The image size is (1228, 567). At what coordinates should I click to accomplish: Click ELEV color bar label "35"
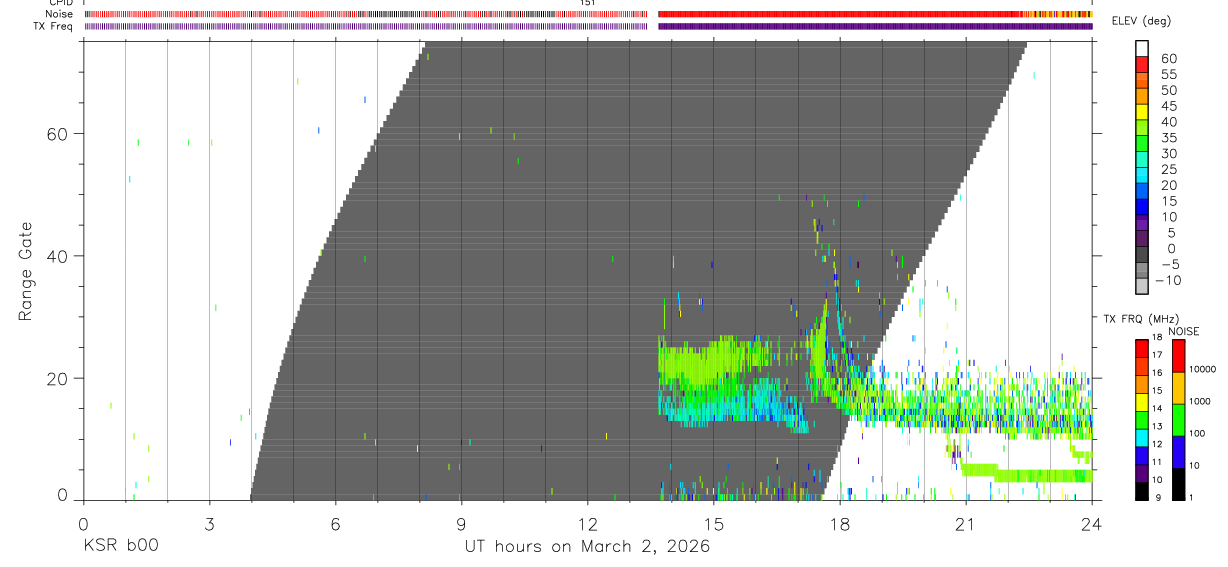pos(1169,137)
